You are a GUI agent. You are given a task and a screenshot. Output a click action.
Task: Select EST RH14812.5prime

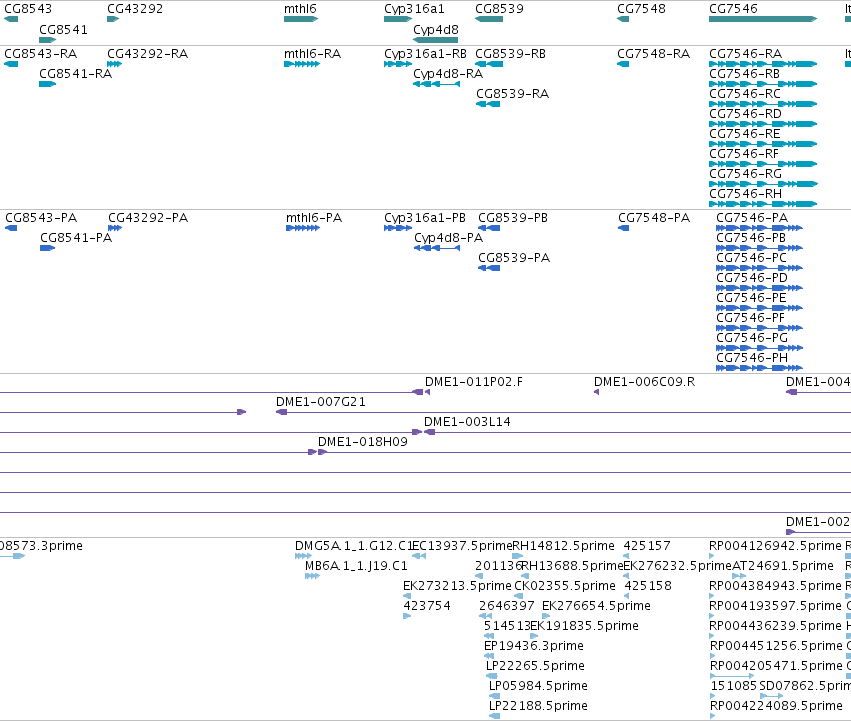tap(563, 546)
